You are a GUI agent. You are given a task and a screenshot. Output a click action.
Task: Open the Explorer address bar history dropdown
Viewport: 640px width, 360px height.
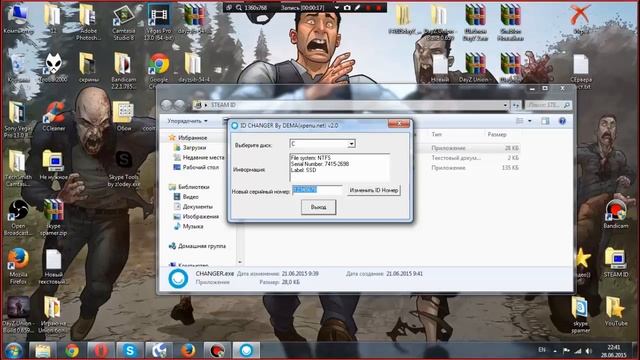(x=505, y=105)
